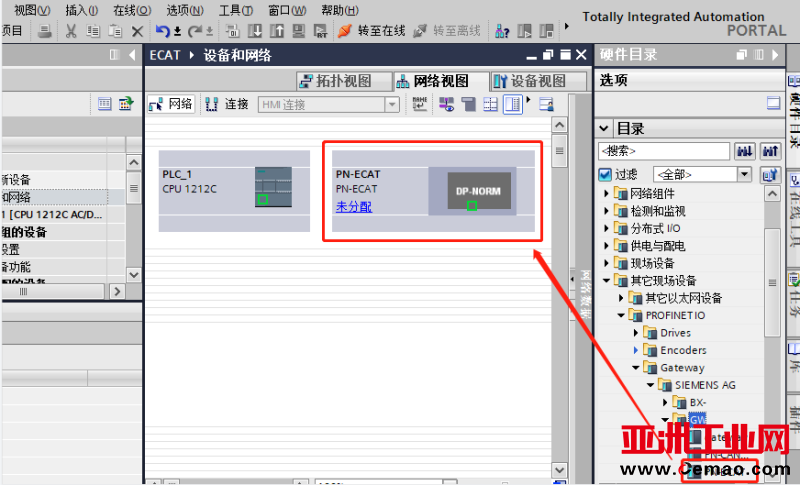
Task: Click the Cut scissors icon
Action: (71, 31)
